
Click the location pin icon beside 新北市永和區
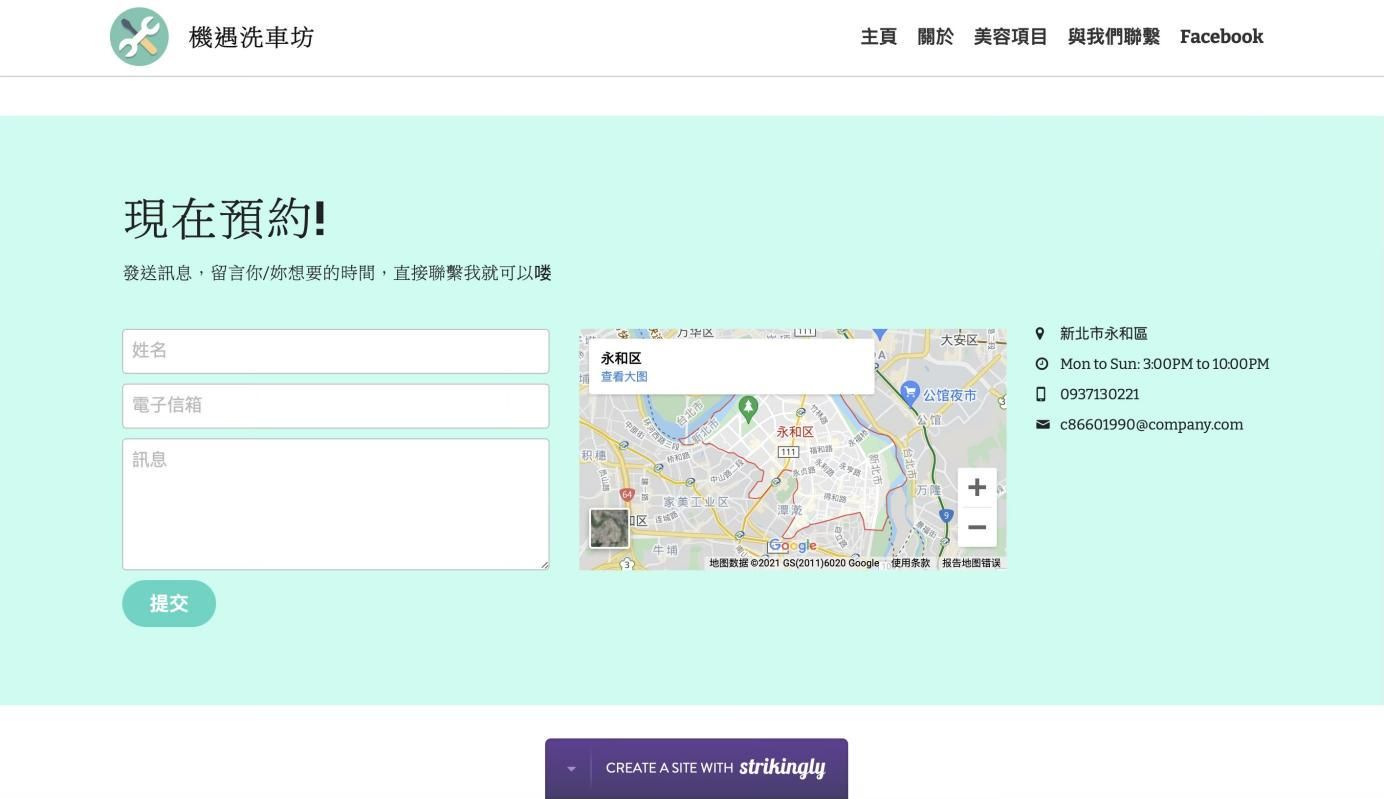coord(1041,333)
